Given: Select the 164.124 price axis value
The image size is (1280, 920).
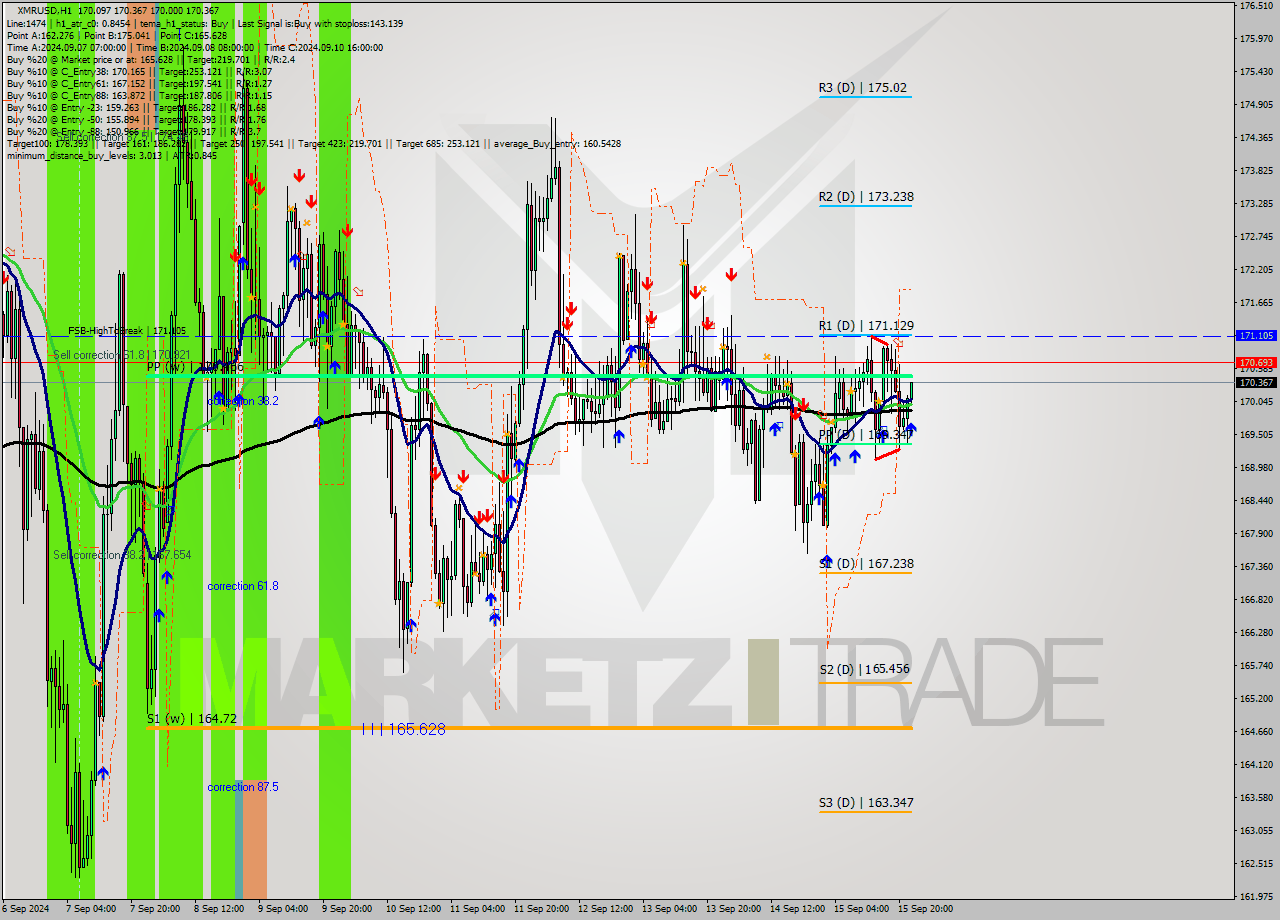Looking at the screenshot, I should pyautogui.click(x=1255, y=765).
